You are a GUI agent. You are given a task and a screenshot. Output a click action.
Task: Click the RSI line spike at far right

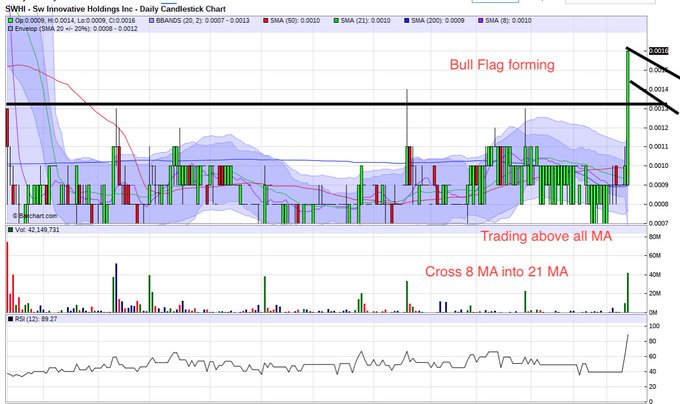click(x=625, y=353)
